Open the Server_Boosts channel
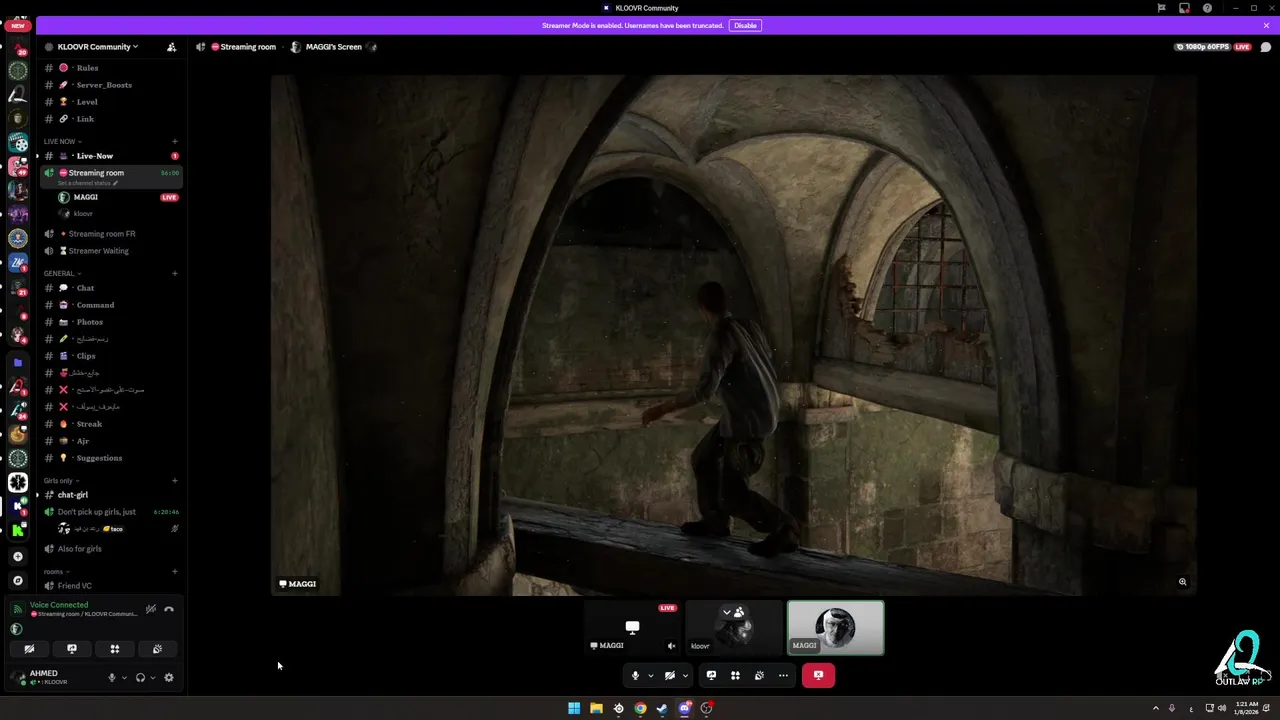The width and height of the screenshot is (1280, 720). pyautogui.click(x=111, y=85)
